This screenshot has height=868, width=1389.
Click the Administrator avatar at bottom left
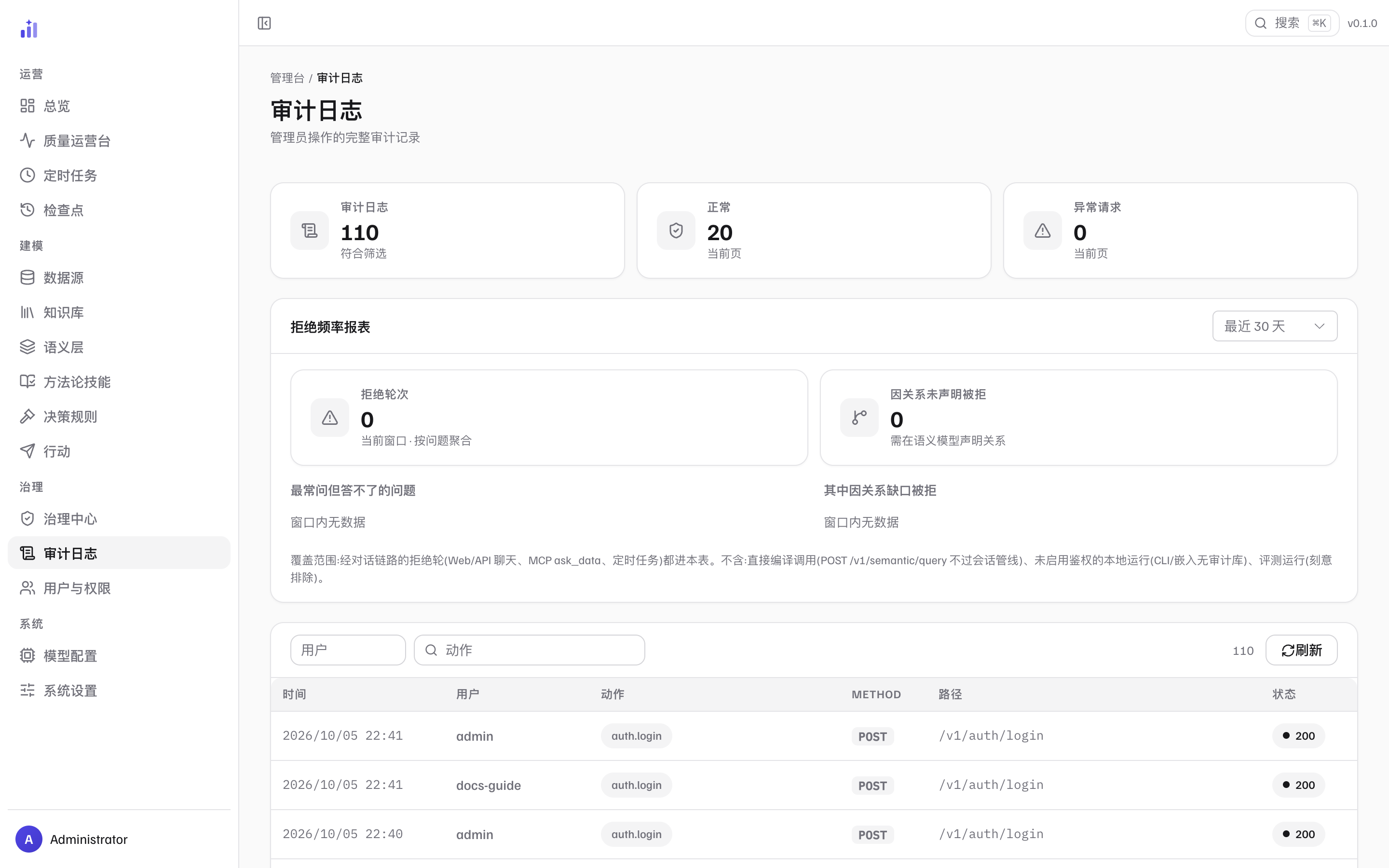tap(29, 839)
